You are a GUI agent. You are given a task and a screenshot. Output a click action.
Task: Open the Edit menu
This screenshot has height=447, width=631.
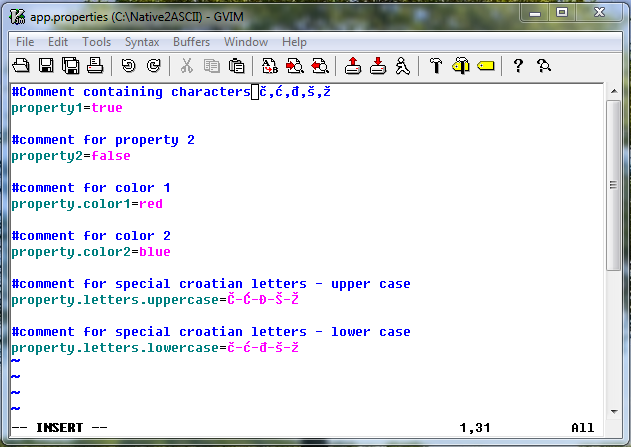click(58, 42)
